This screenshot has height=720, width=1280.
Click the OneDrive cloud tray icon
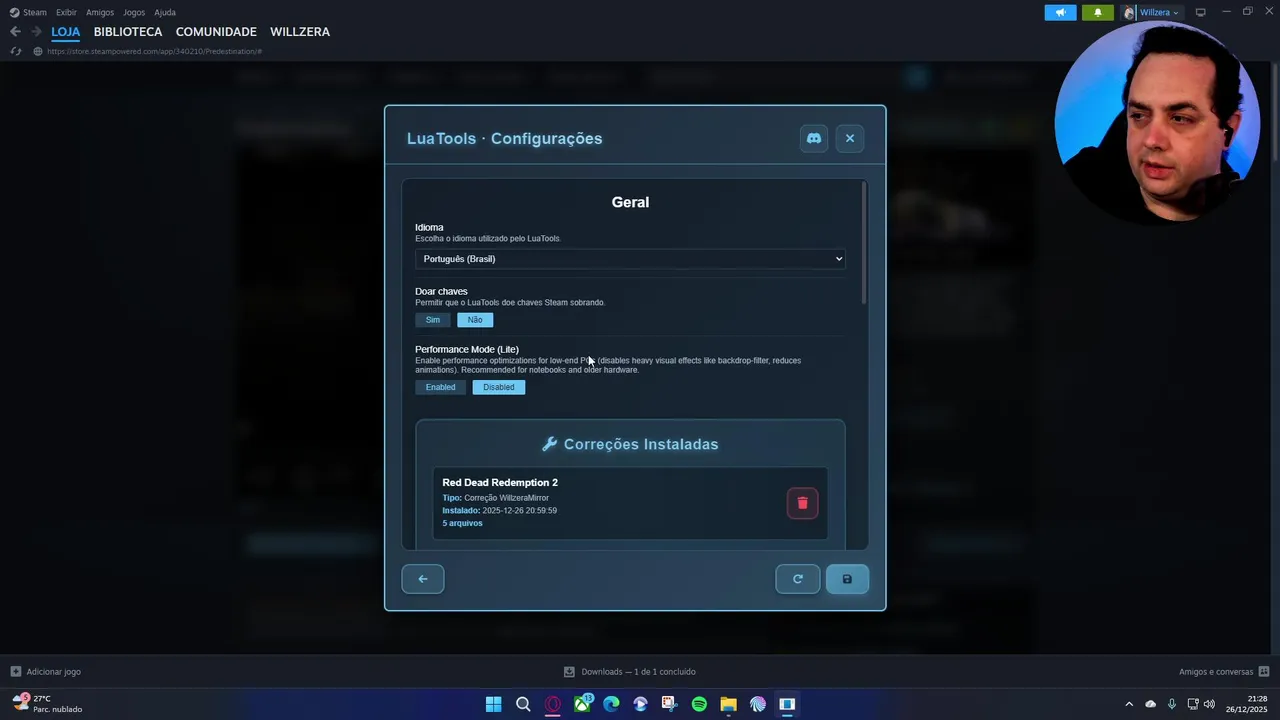(1150, 704)
